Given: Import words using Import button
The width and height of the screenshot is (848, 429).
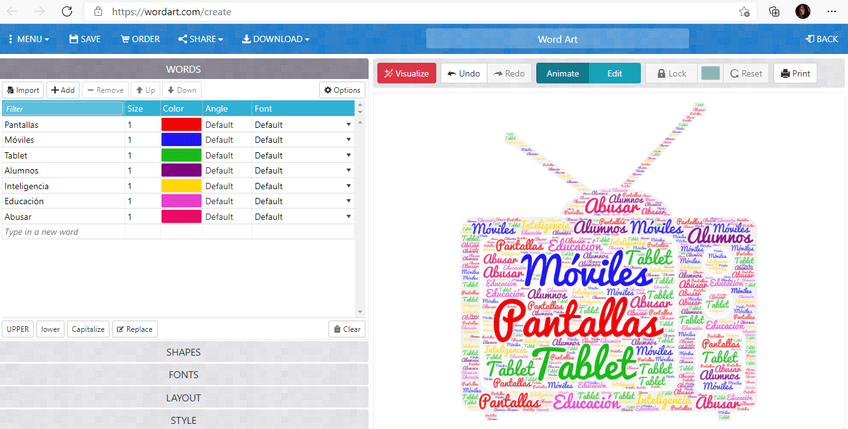Looking at the screenshot, I should [22, 90].
